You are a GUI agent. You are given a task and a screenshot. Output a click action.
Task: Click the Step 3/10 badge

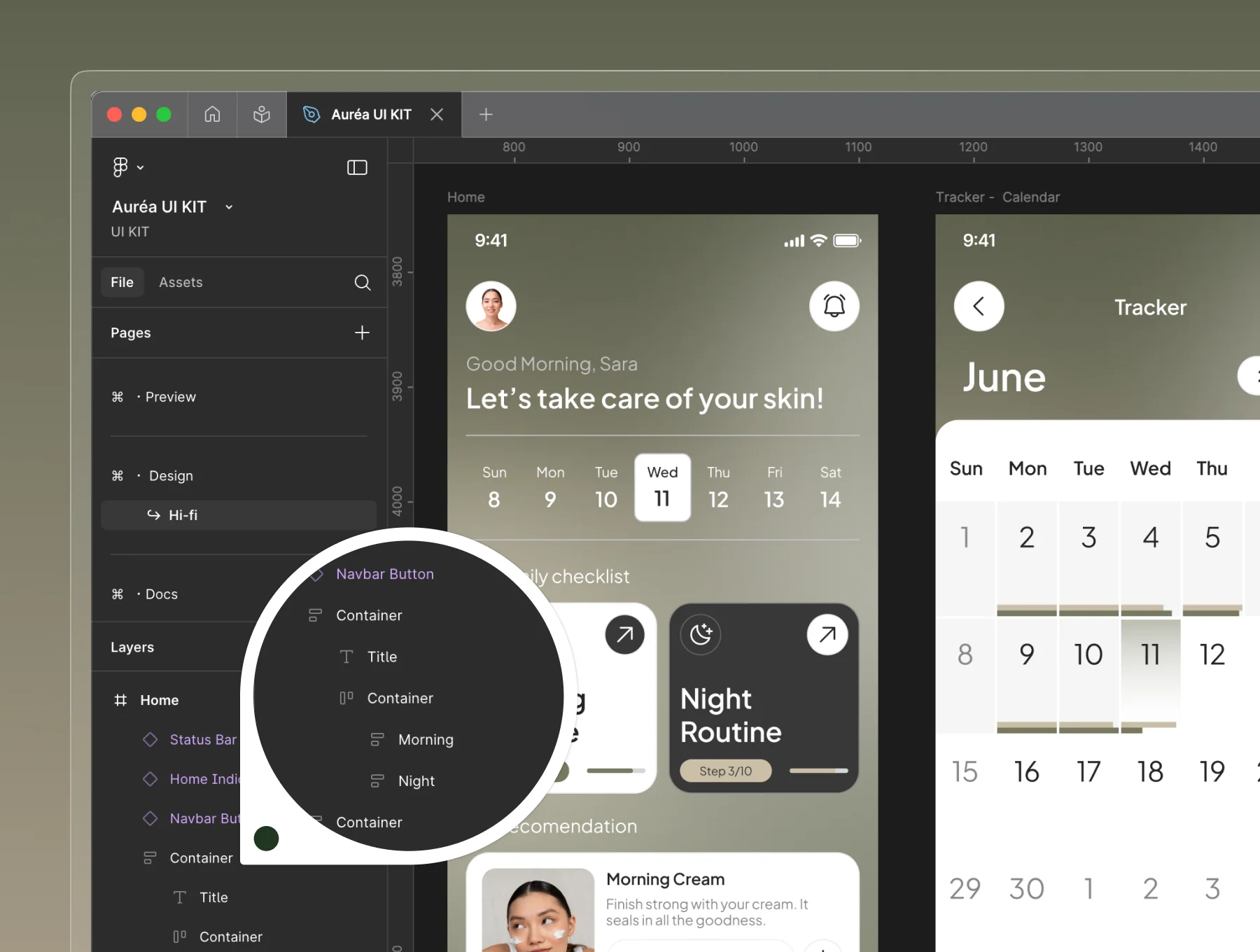[726, 771]
